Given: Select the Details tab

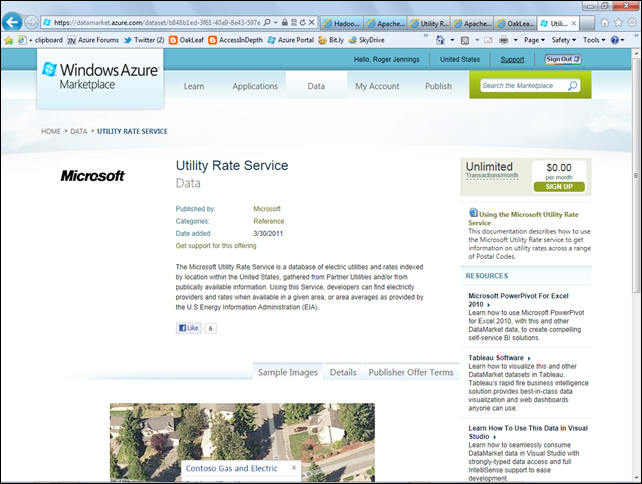Looking at the screenshot, I should click(343, 372).
